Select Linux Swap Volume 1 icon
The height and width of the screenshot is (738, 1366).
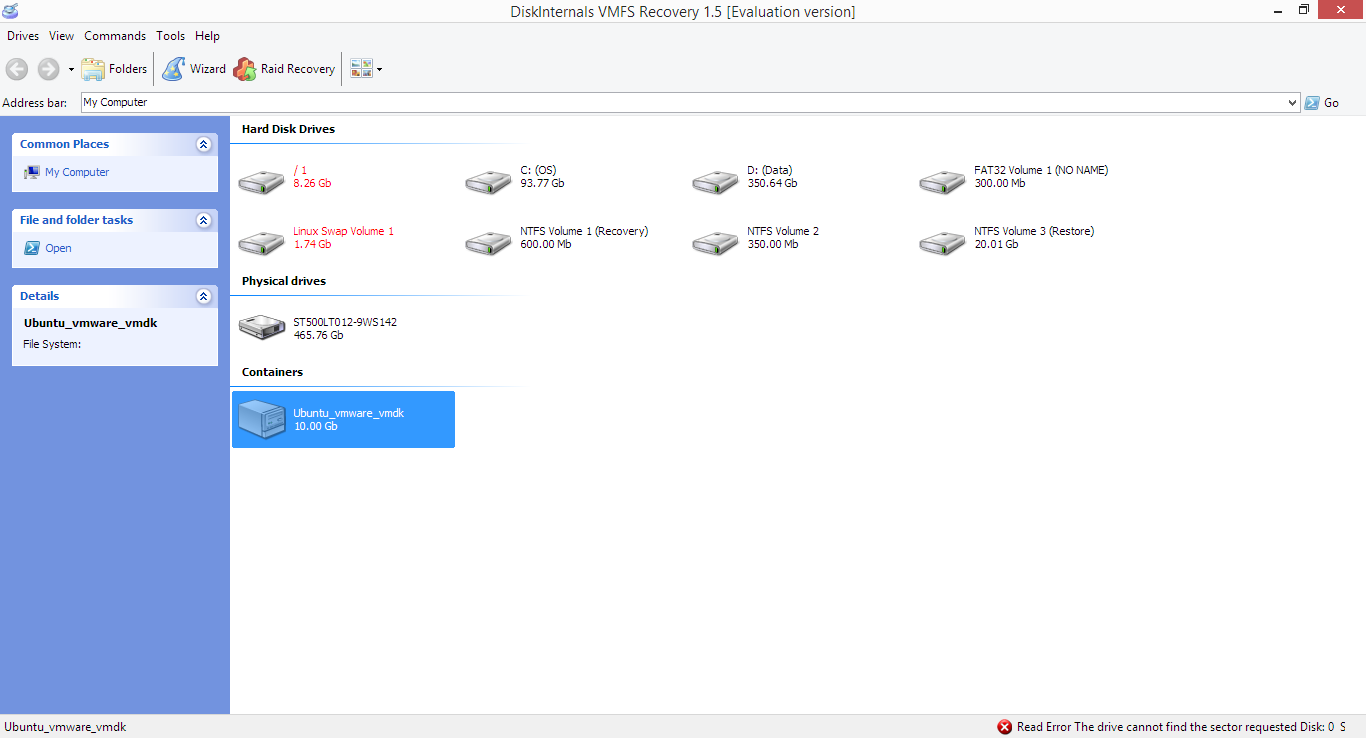click(262, 243)
